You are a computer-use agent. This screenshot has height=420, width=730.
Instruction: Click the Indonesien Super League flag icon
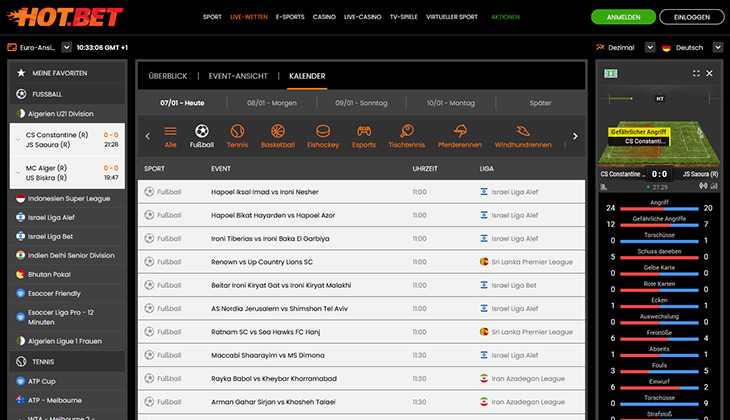[20, 198]
